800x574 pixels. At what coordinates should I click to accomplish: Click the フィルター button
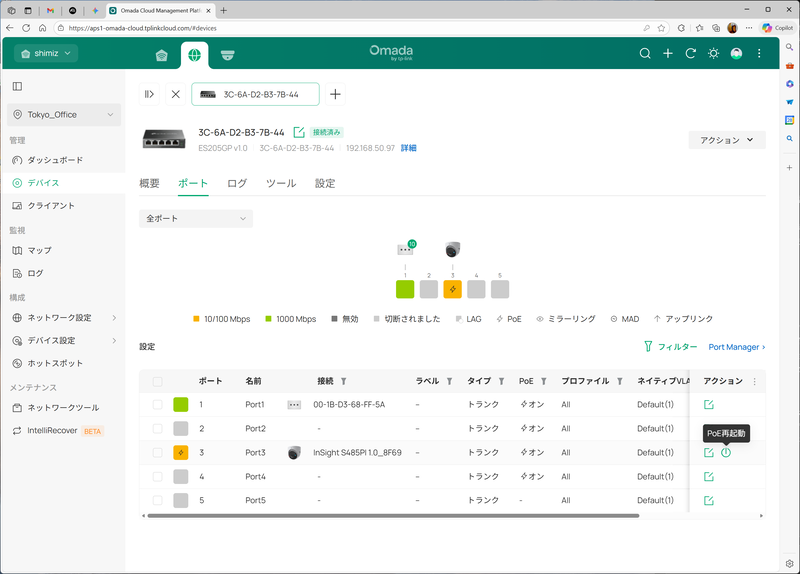pyautogui.click(x=670, y=347)
